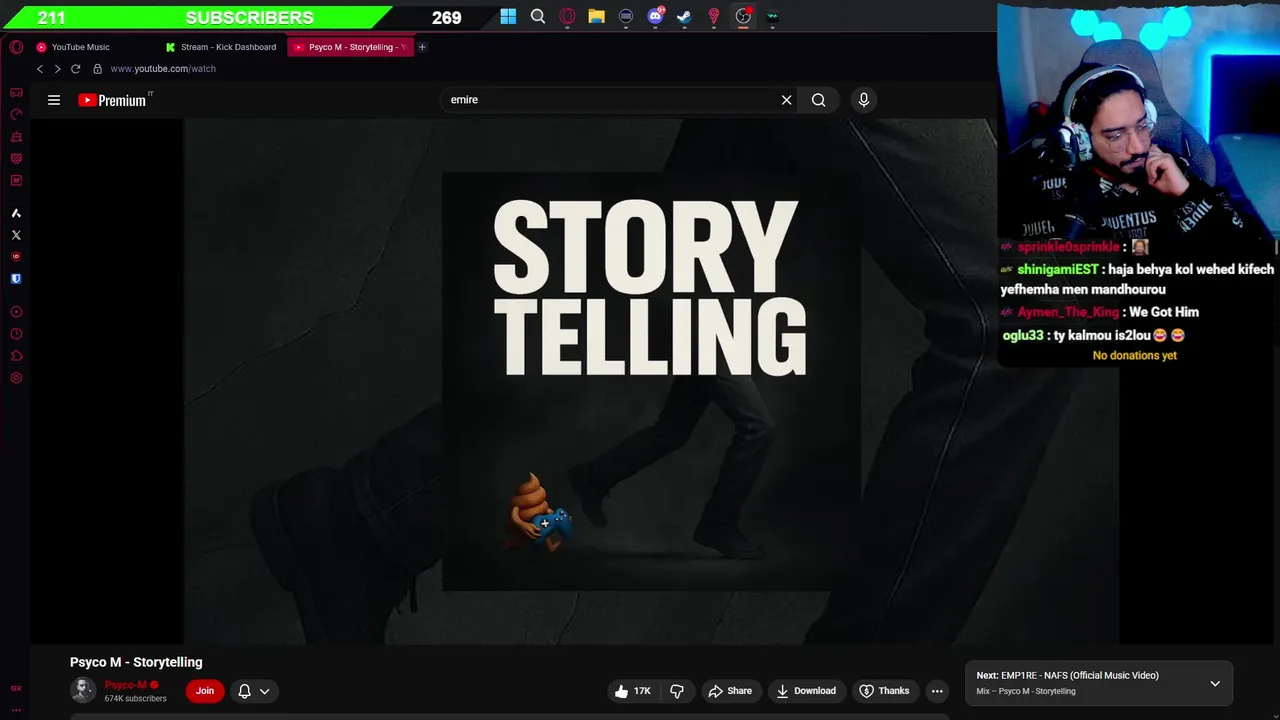This screenshot has width=1280, height=720.
Task: Open Extensions cube icon in the sidebar
Action: coord(16,356)
